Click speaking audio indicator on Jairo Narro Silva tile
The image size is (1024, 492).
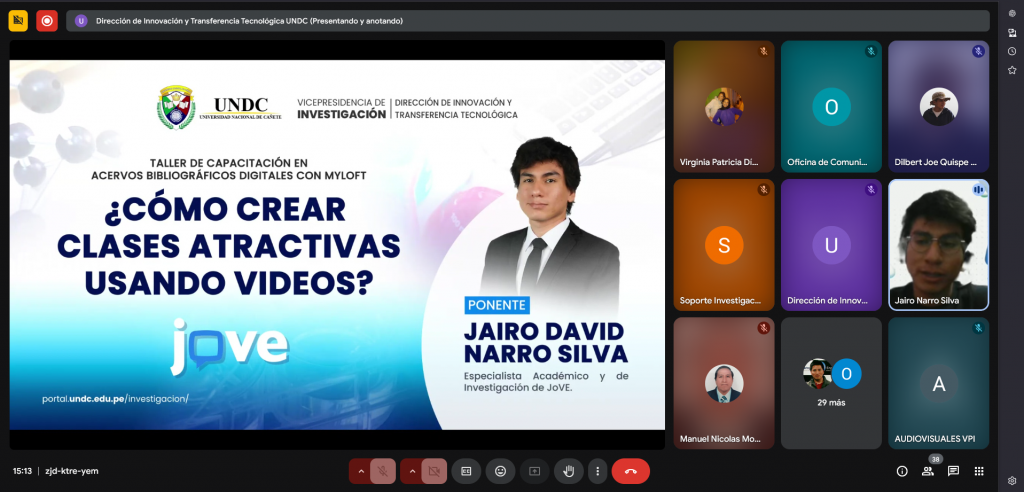[978, 189]
